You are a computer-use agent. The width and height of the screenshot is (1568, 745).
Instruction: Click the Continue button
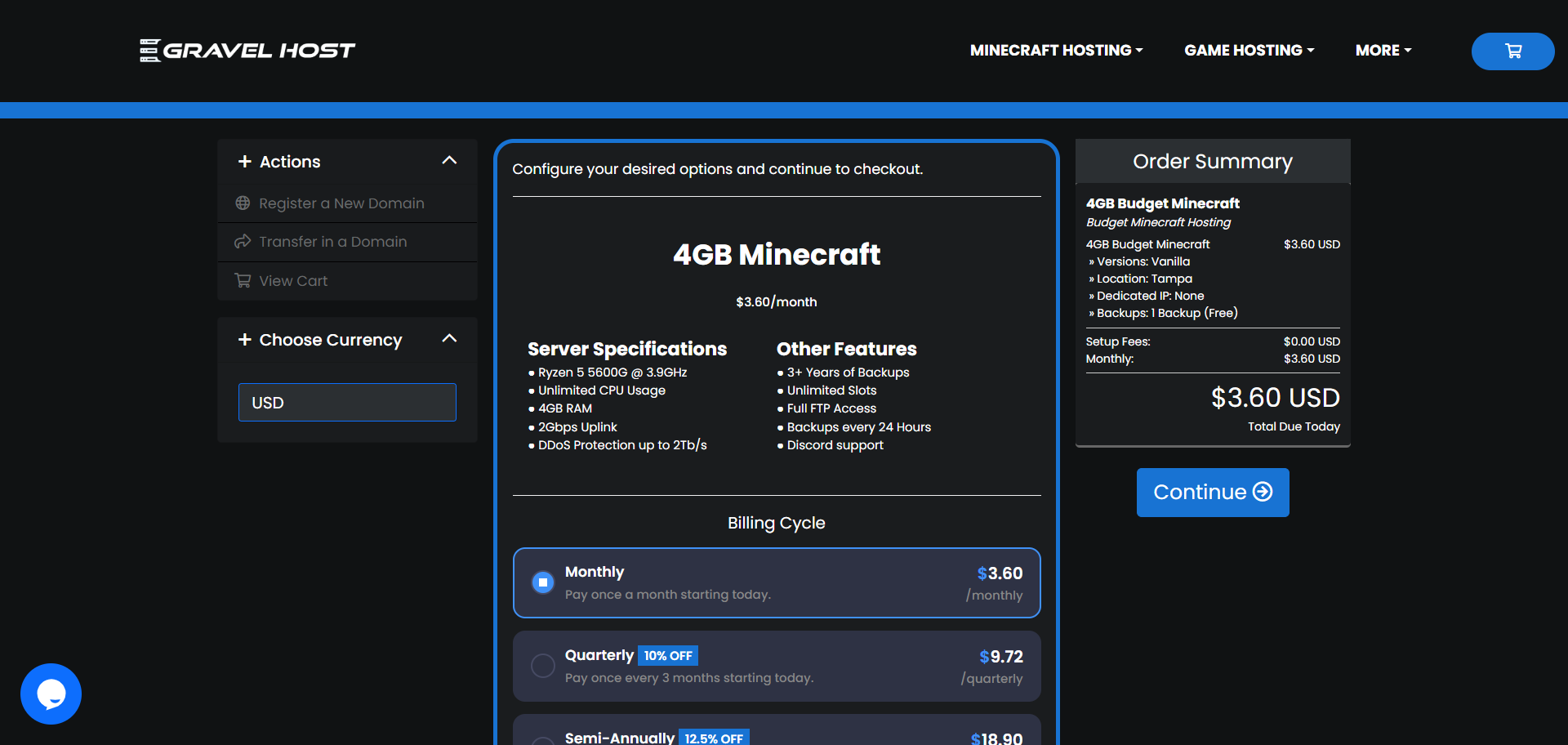coord(1212,492)
